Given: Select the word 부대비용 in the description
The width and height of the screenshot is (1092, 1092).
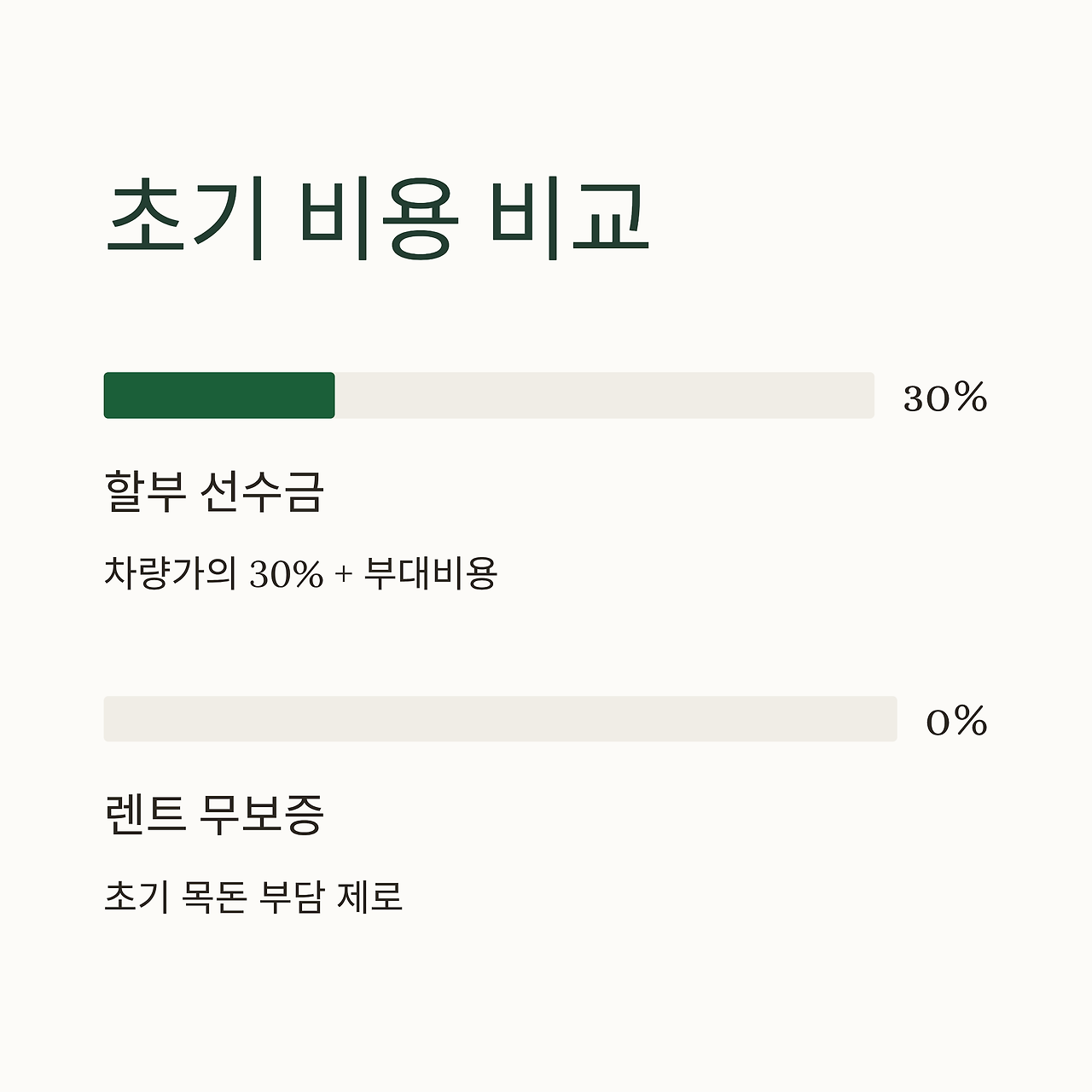Looking at the screenshot, I should [431, 573].
